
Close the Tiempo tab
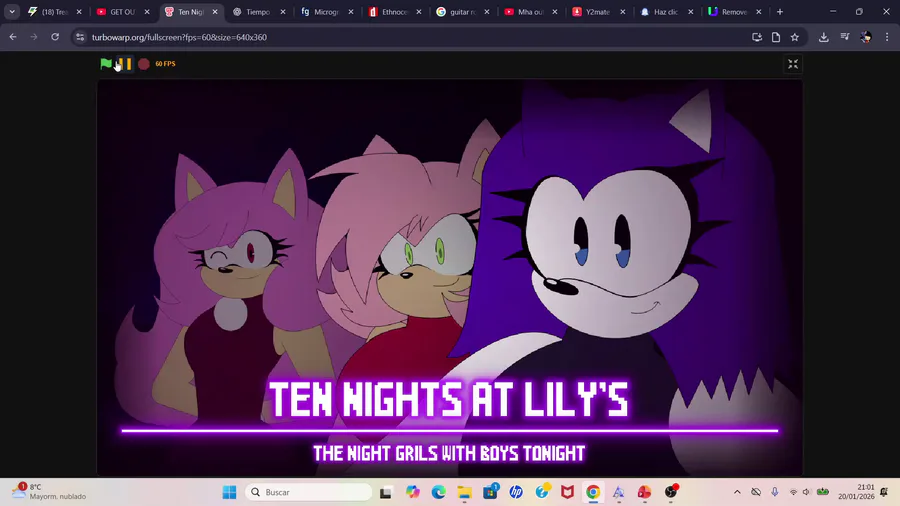[x=283, y=12]
